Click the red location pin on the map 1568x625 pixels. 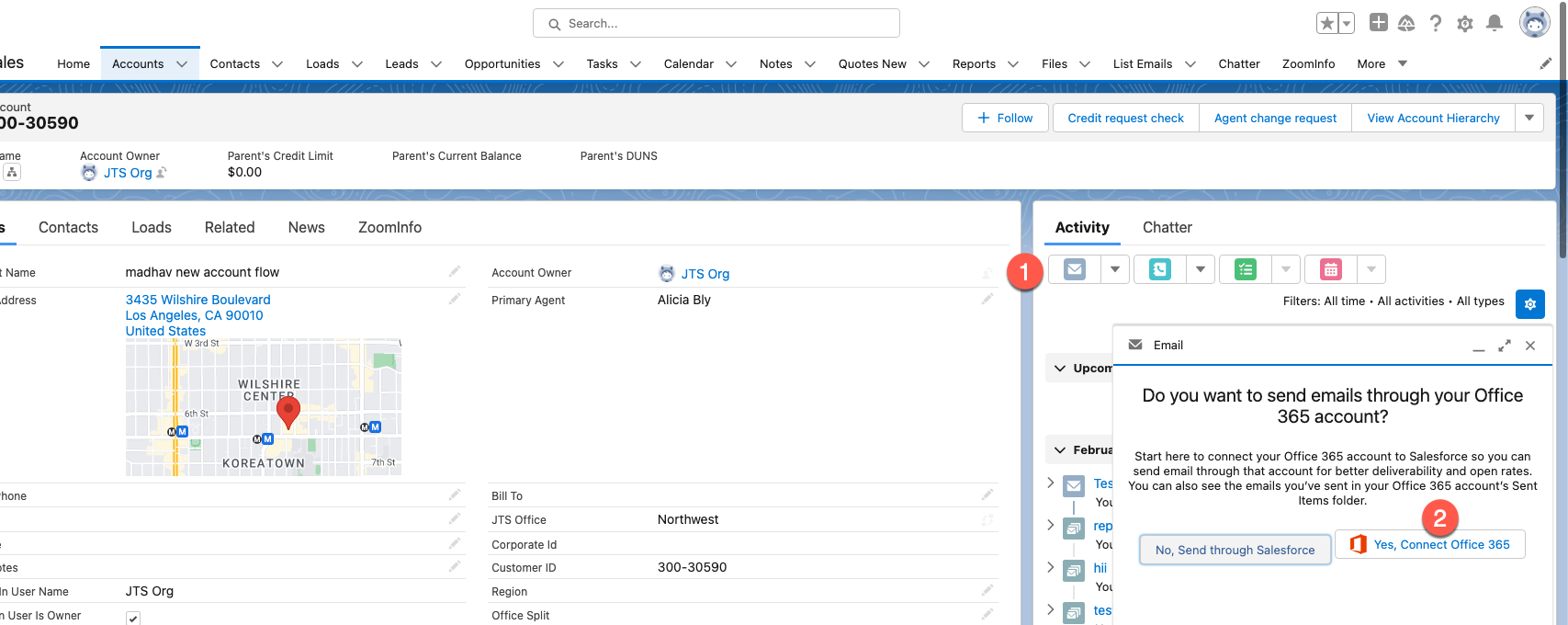click(288, 412)
